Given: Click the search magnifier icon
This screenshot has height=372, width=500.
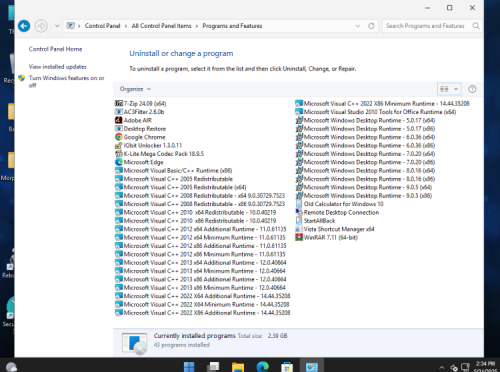Looking at the screenshot, I should (476, 26).
